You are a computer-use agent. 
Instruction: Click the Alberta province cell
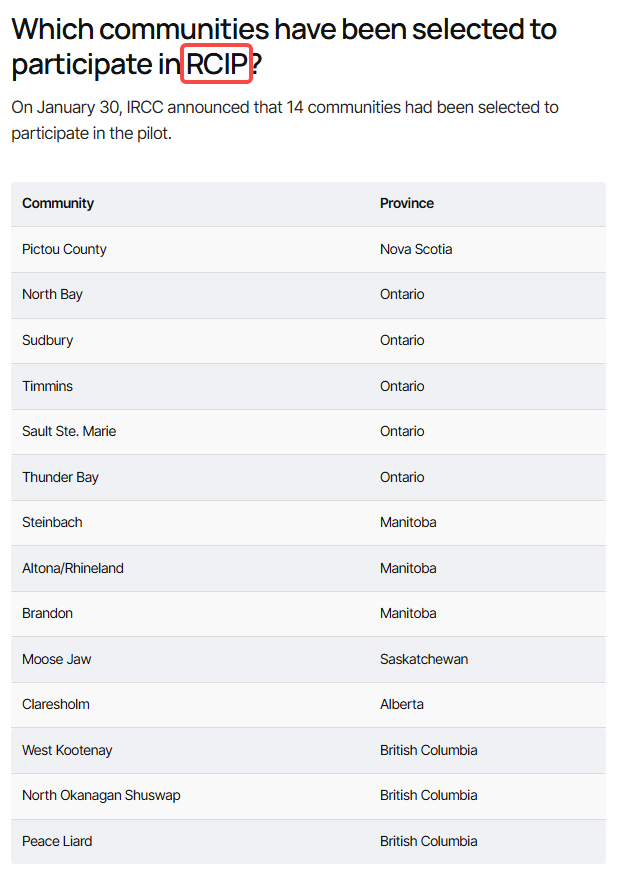click(402, 704)
